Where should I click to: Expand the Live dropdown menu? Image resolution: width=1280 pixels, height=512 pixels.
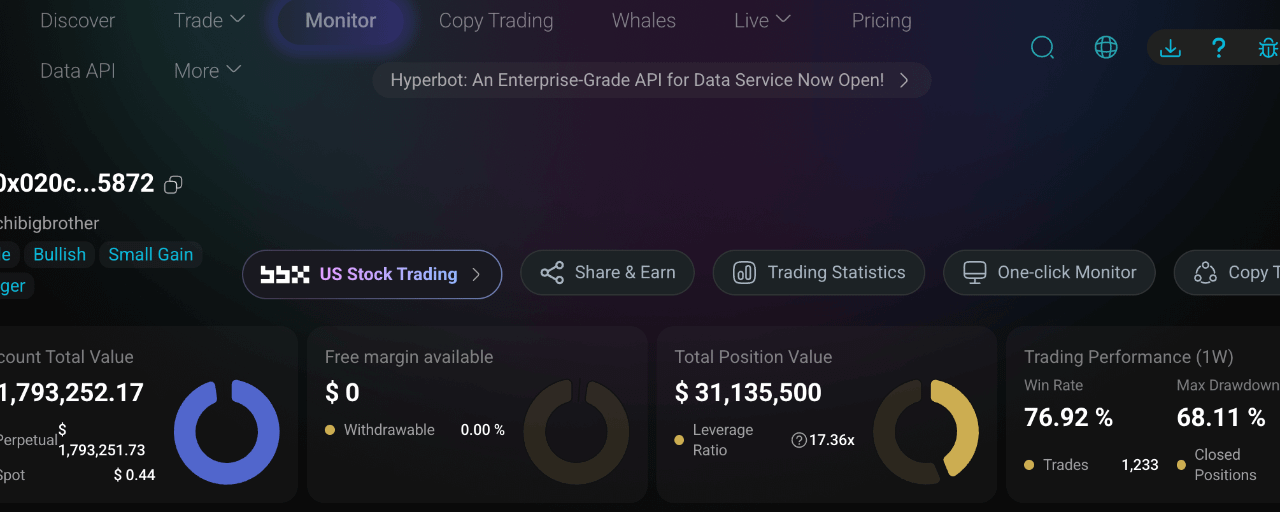(762, 20)
